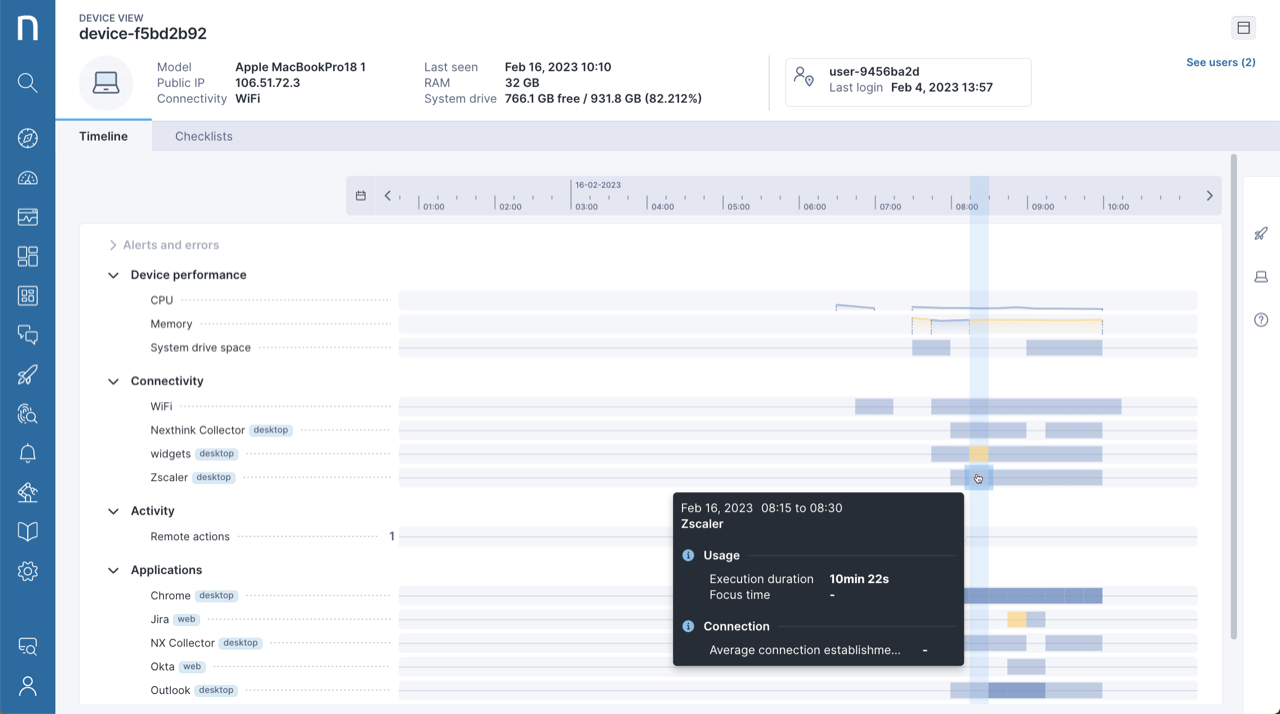This screenshot has height=714, width=1280.
Task: Switch to the Checklists tab
Action: [203, 135]
